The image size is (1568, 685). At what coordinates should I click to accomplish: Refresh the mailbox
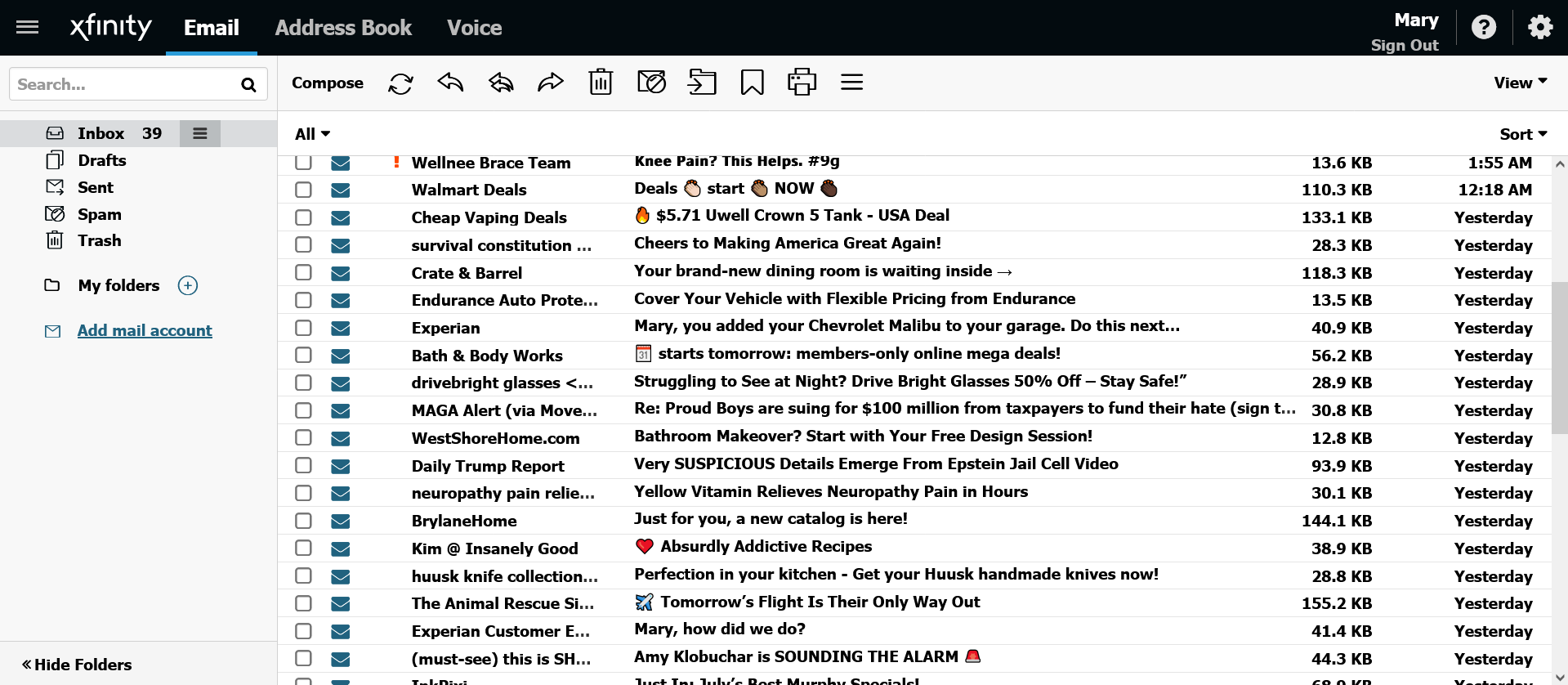click(400, 83)
